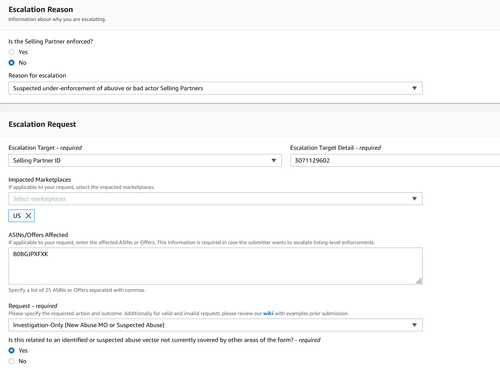Viewport: 500px width, 368px height.
Task: Select Yes for Selling Partner enforced
Action: [x=12, y=52]
